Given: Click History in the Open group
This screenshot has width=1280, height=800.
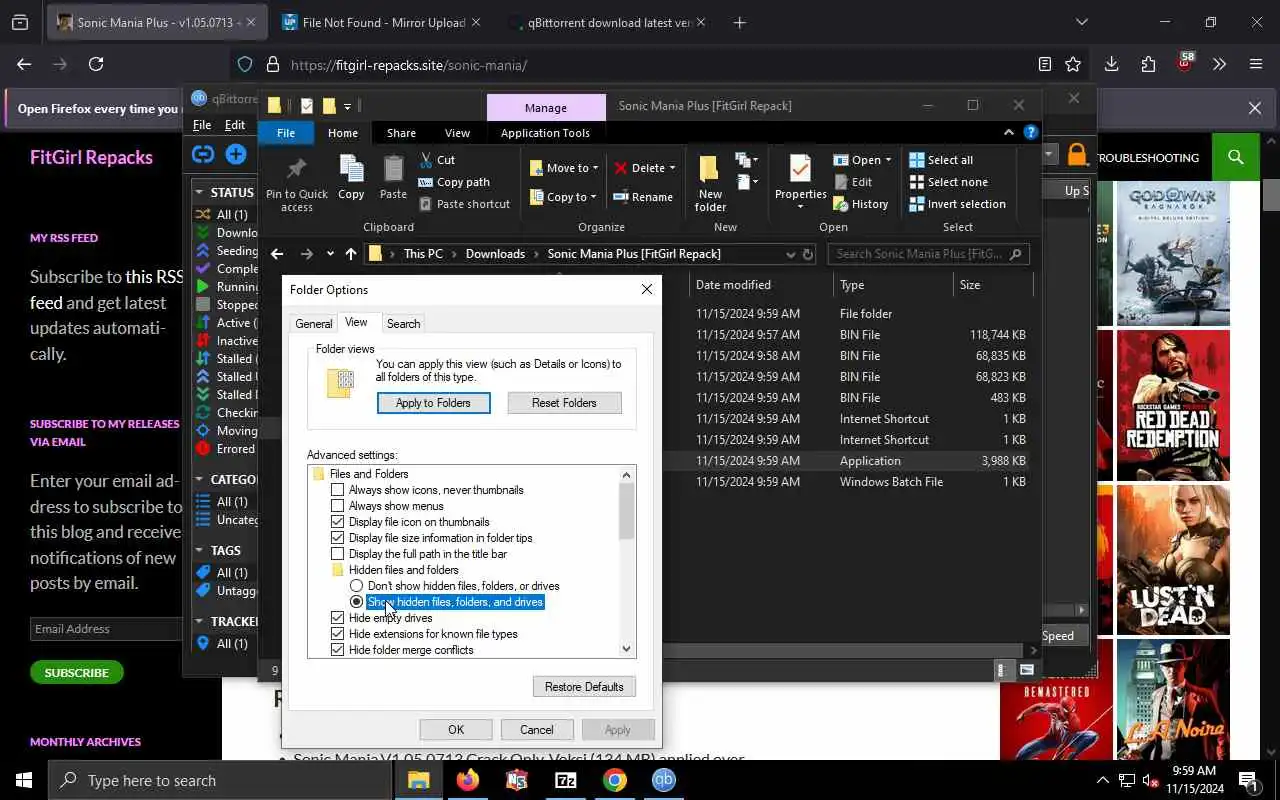Looking at the screenshot, I should (x=860, y=204).
